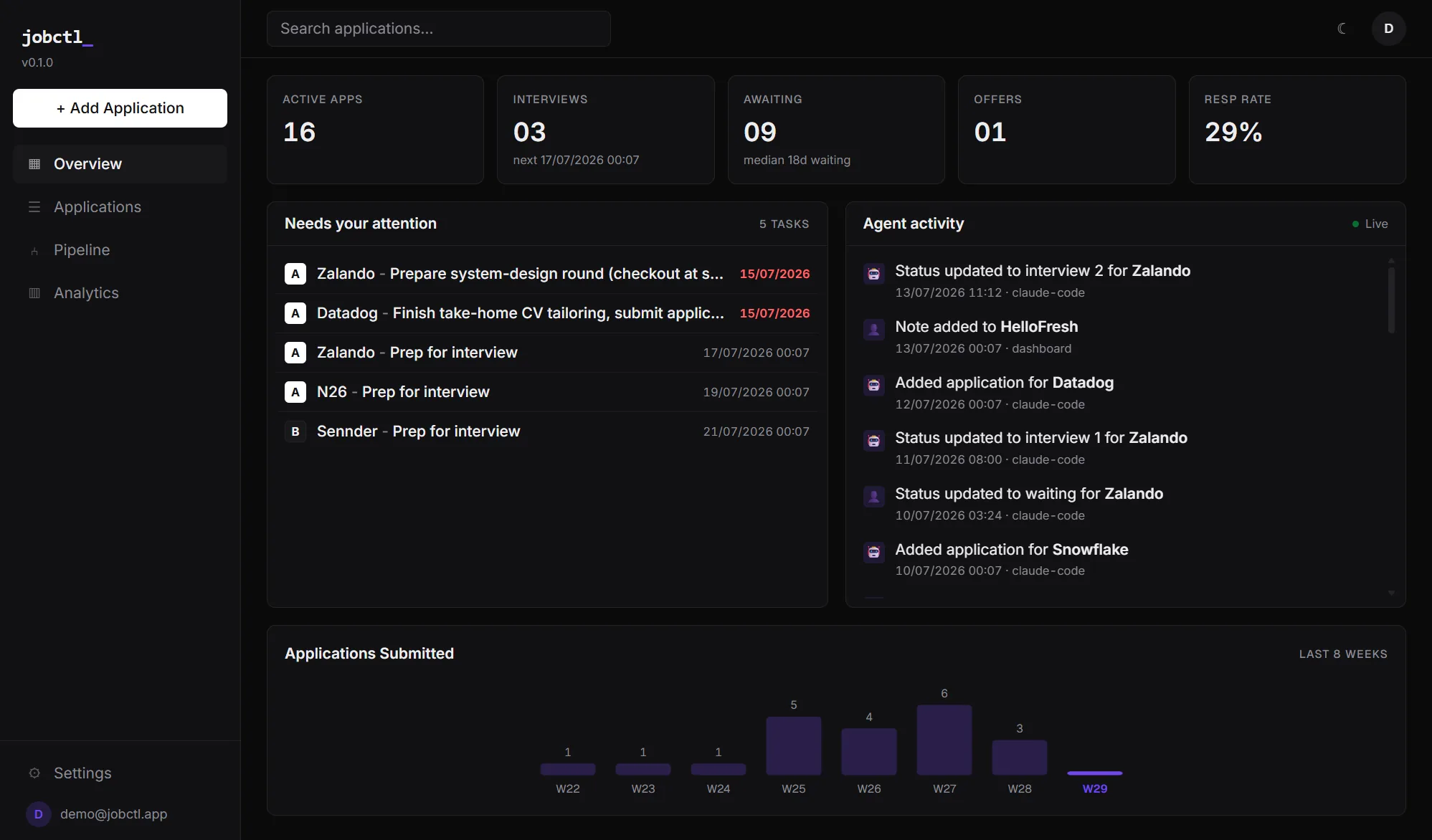Click 'Added application for Snowflake' entry
The width and height of the screenshot is (1432, 840).
pos(1012,550)
